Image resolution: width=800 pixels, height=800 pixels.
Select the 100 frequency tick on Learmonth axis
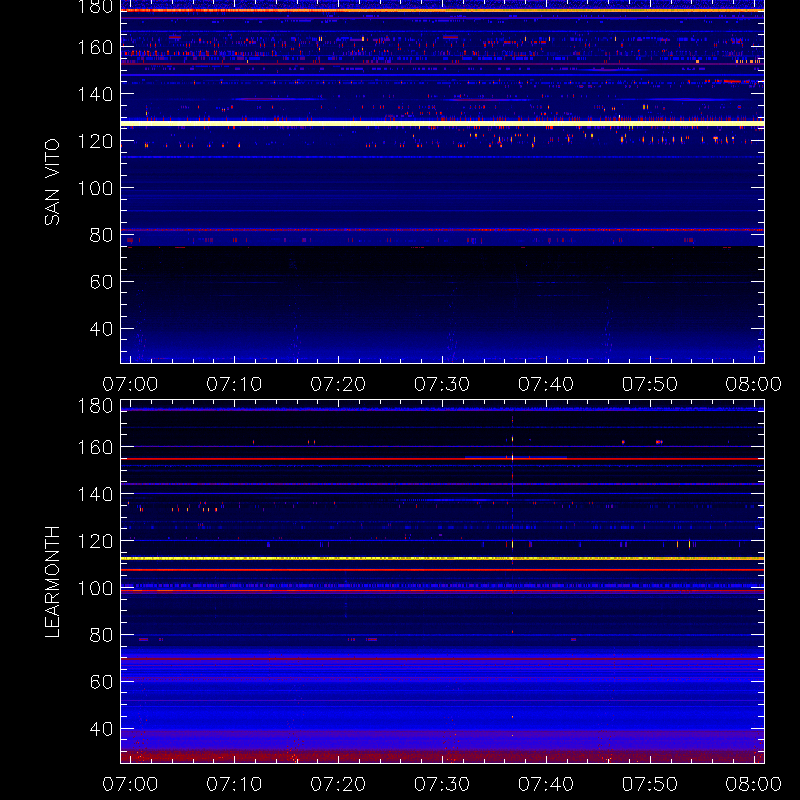point(95,588)
